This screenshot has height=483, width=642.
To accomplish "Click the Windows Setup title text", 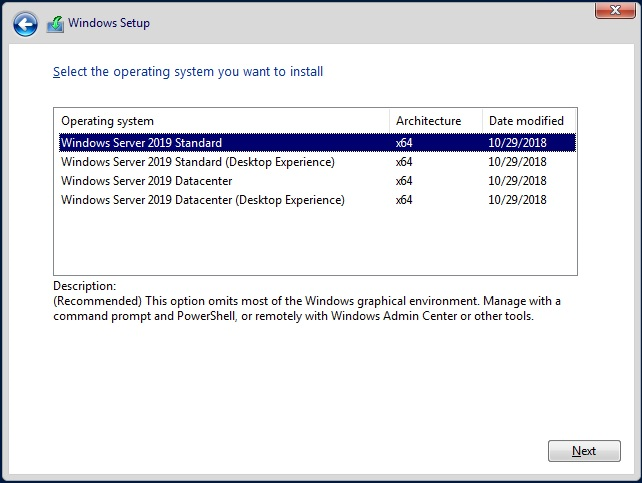I will (109, 24).
